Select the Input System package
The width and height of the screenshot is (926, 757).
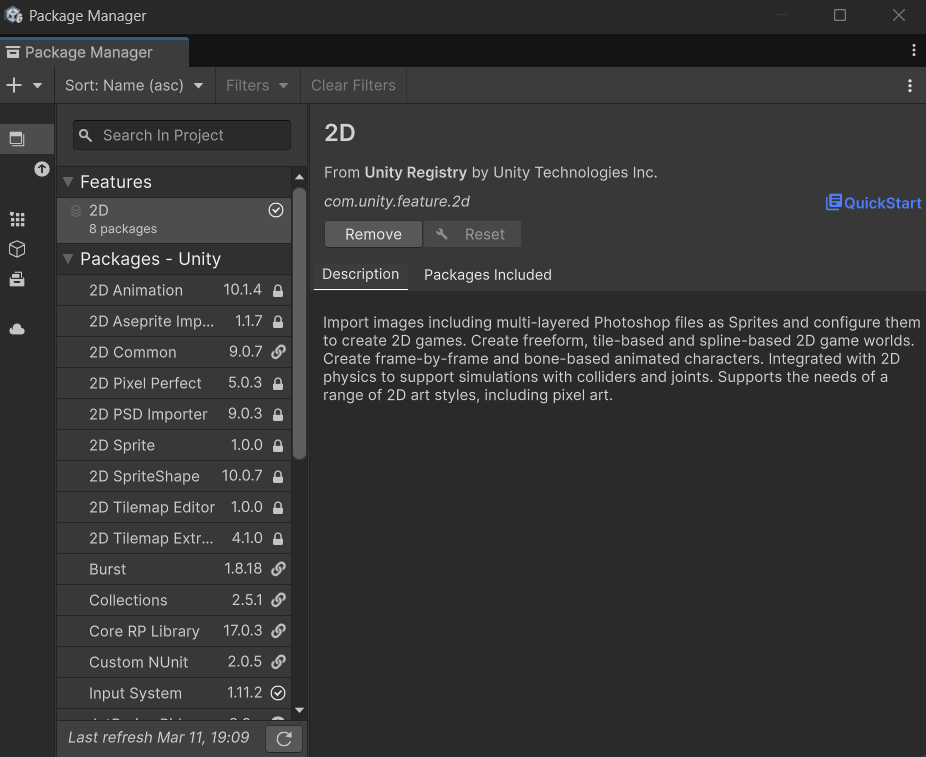tap(174, 693)
